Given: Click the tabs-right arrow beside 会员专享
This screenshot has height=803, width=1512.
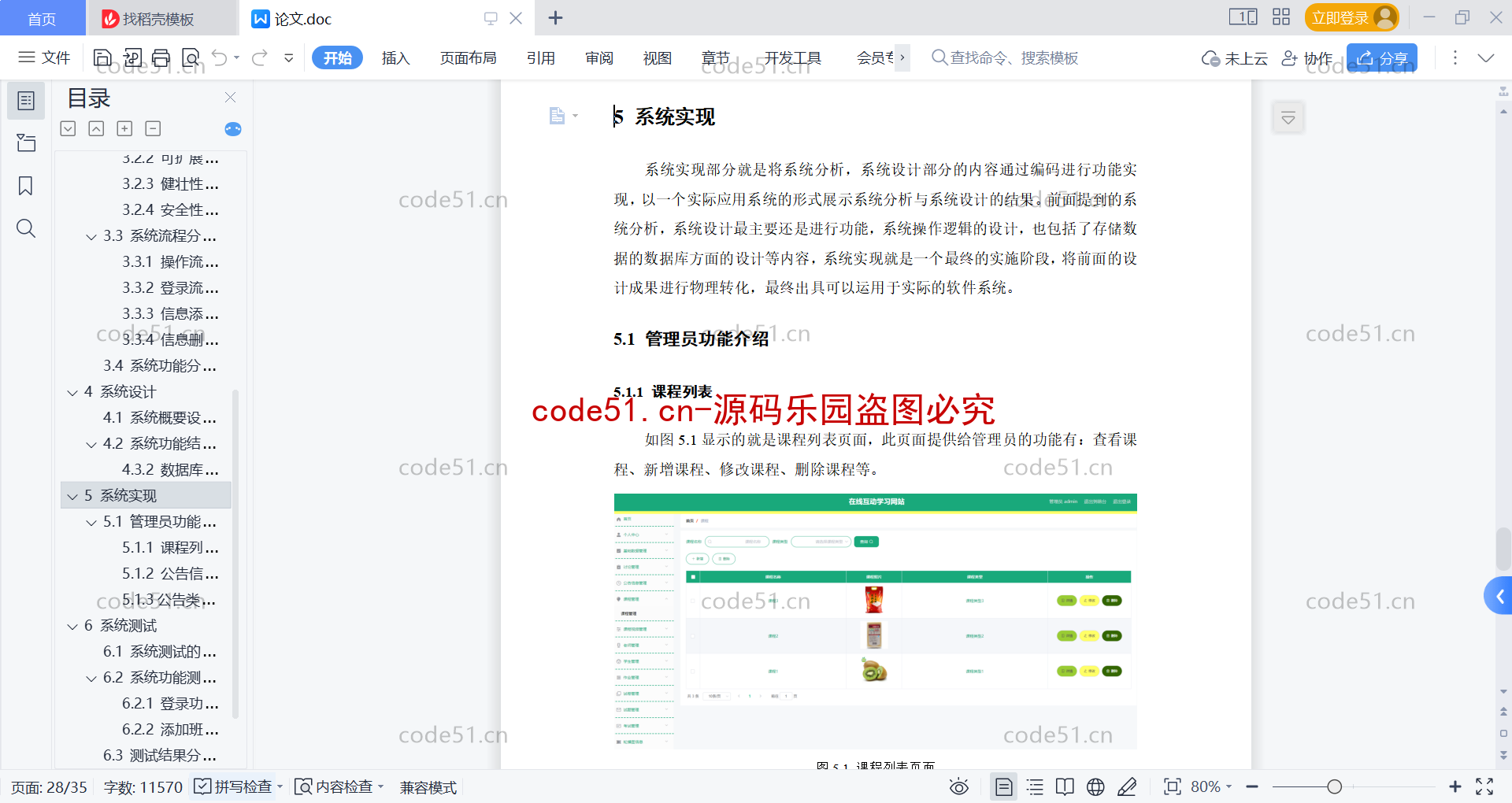Looking at the screenshot, I should [902, 57].
